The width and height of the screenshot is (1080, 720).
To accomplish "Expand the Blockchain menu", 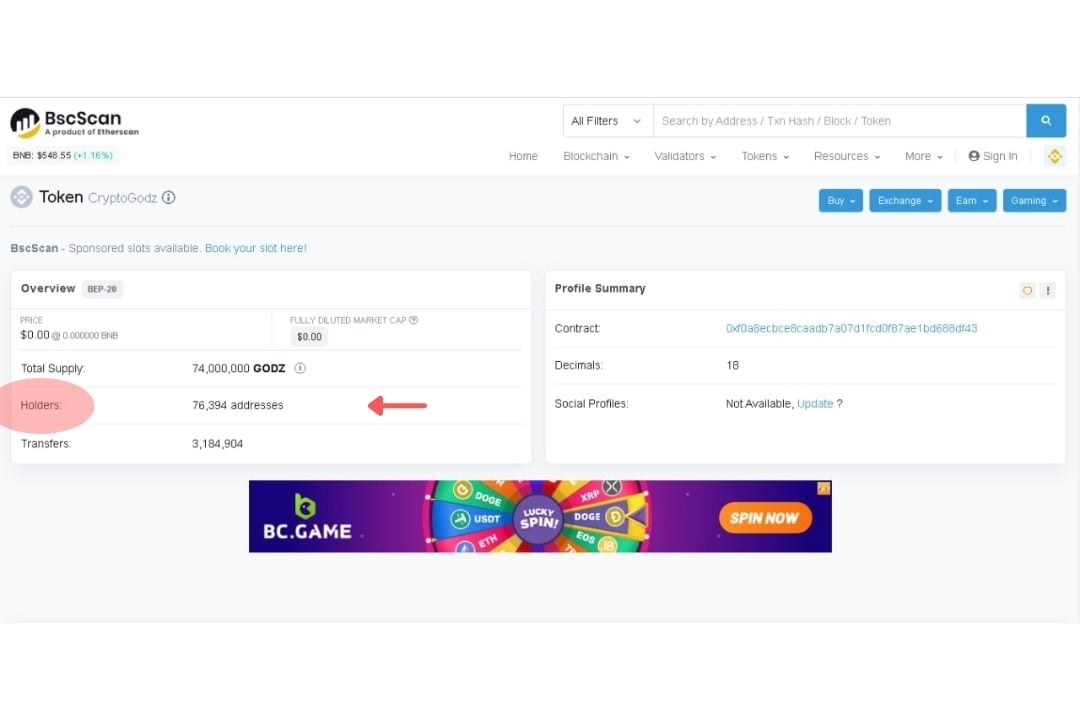I will click(596, 156).
